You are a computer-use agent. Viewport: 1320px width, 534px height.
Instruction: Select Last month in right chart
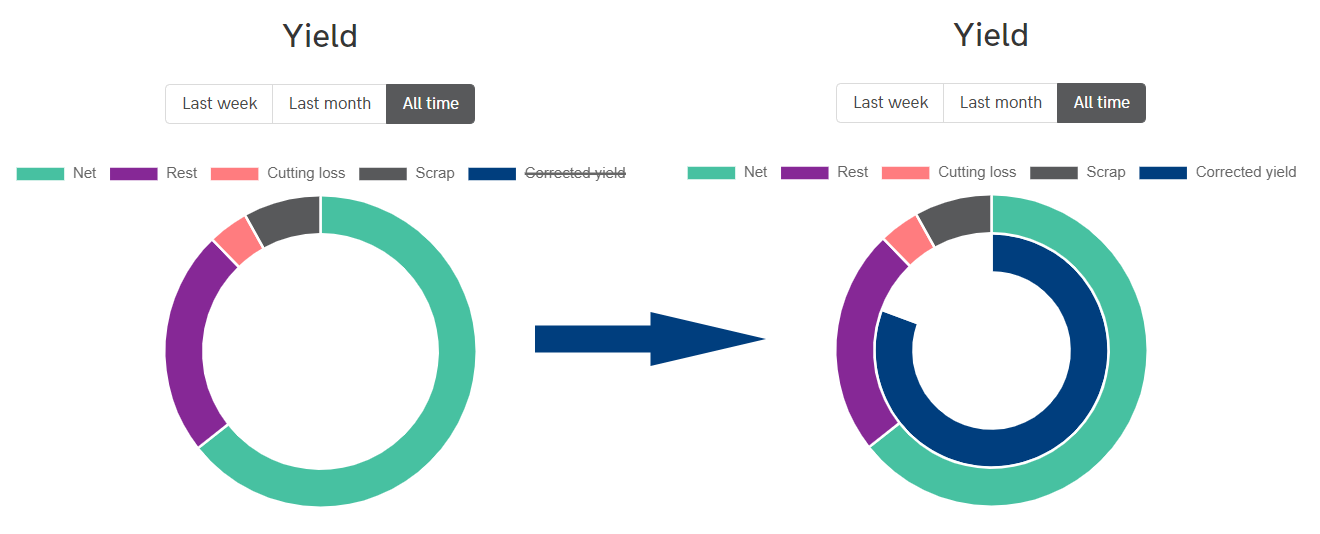(1000, 103)
